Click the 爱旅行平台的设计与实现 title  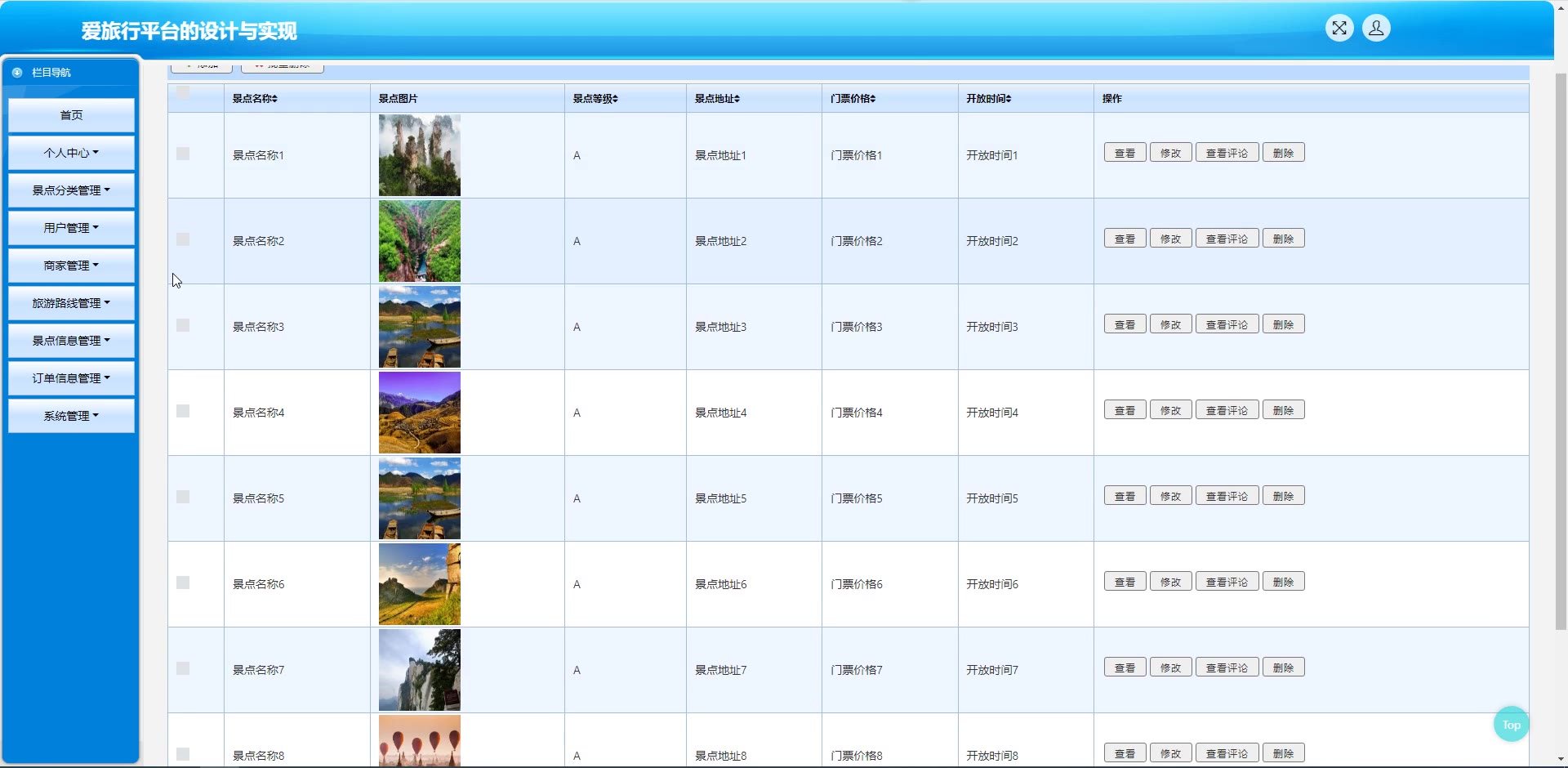pos(189,31)
